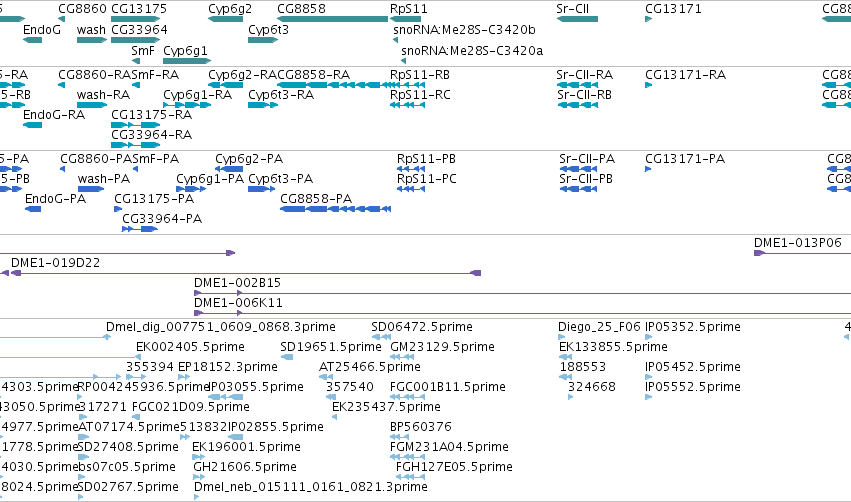851x502 pixels.
Task: Select the CG33964 gene label
Action: [x=139, y=30]
